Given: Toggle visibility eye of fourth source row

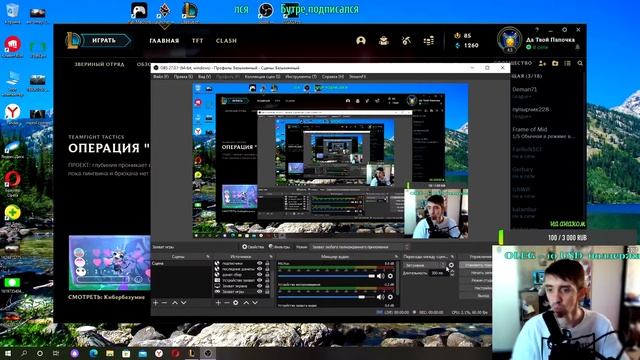Looking at the screenshot, I should point(260,280).
